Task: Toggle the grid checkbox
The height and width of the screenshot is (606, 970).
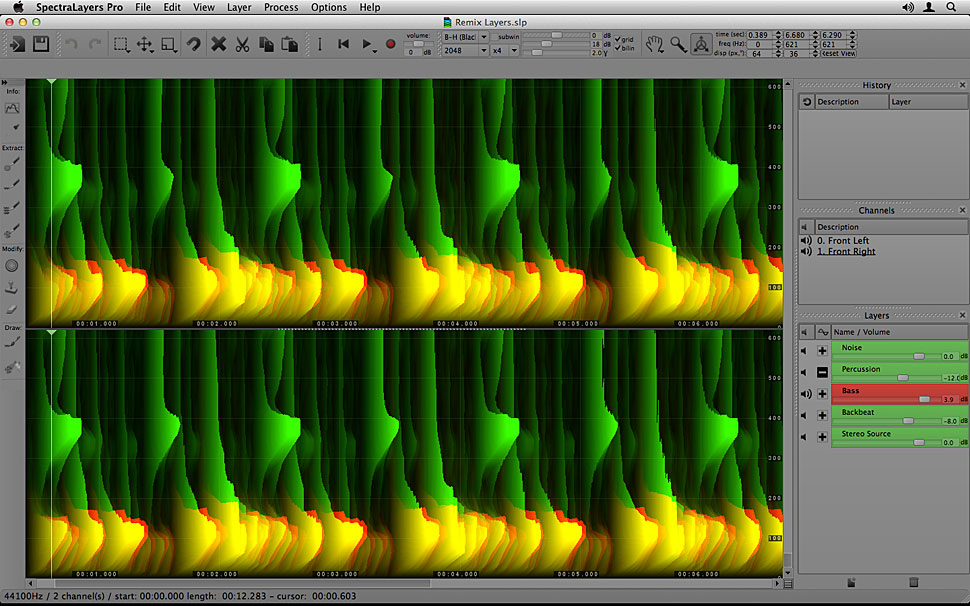Action: (618, 38)
